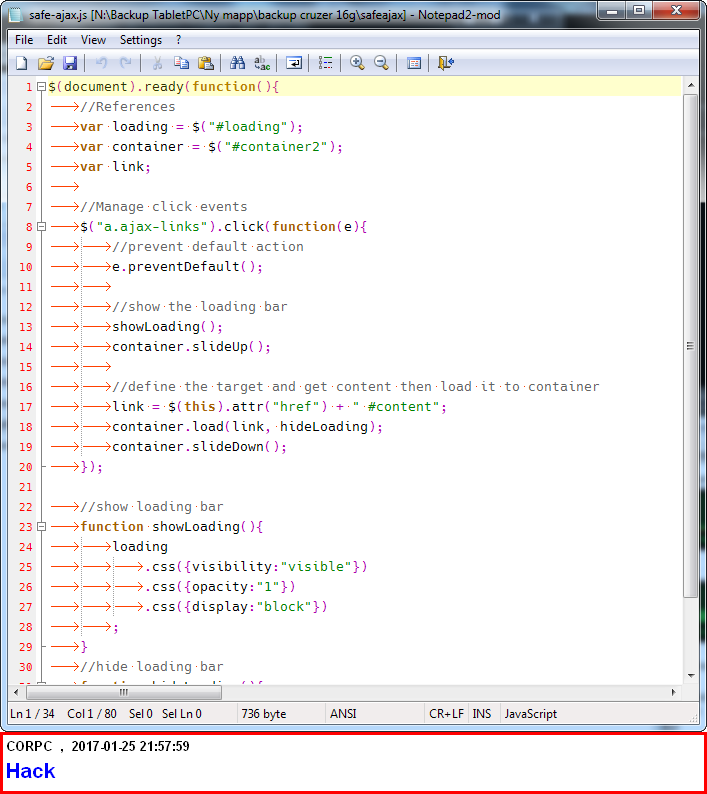707x794 pixels.
Task: Open the Edit menu
Action: point(57,40)
